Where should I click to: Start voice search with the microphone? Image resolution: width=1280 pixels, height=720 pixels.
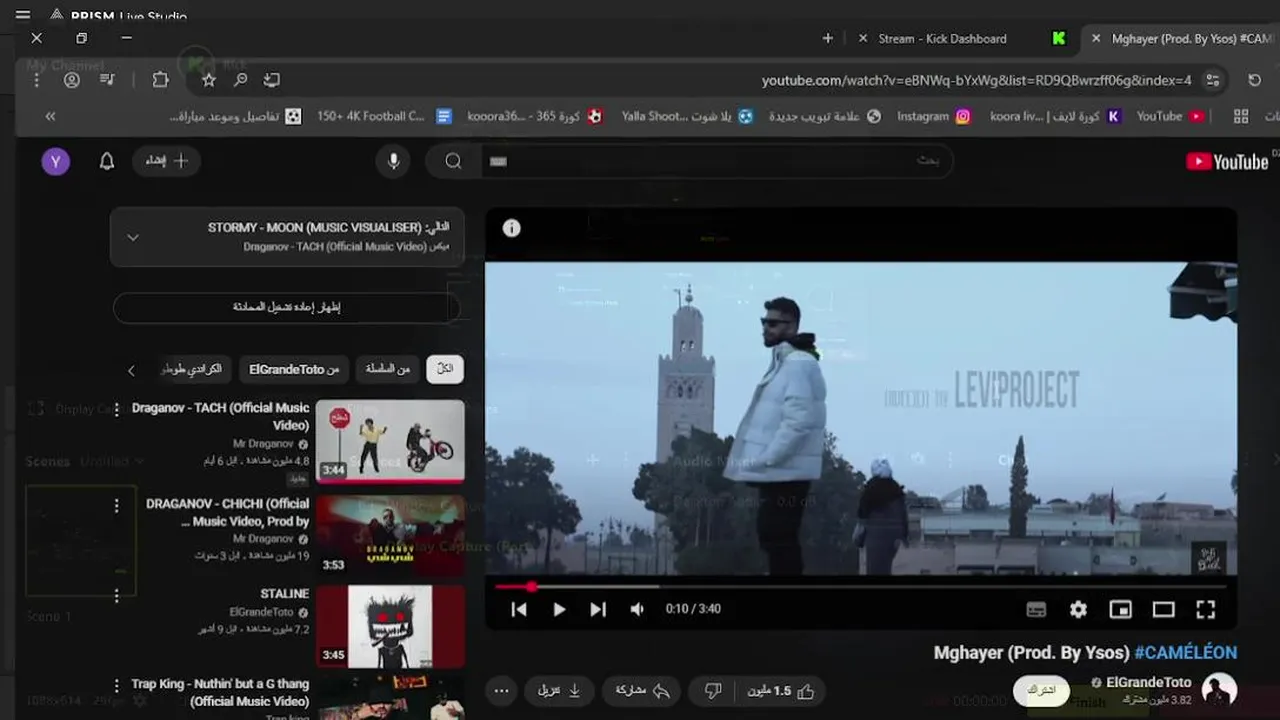(394, 161)
